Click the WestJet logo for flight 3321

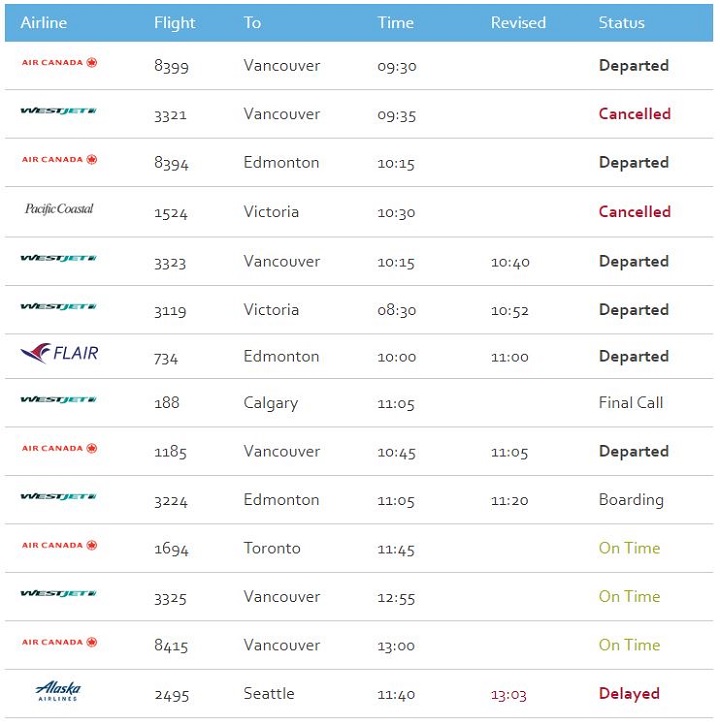point(59,111)
